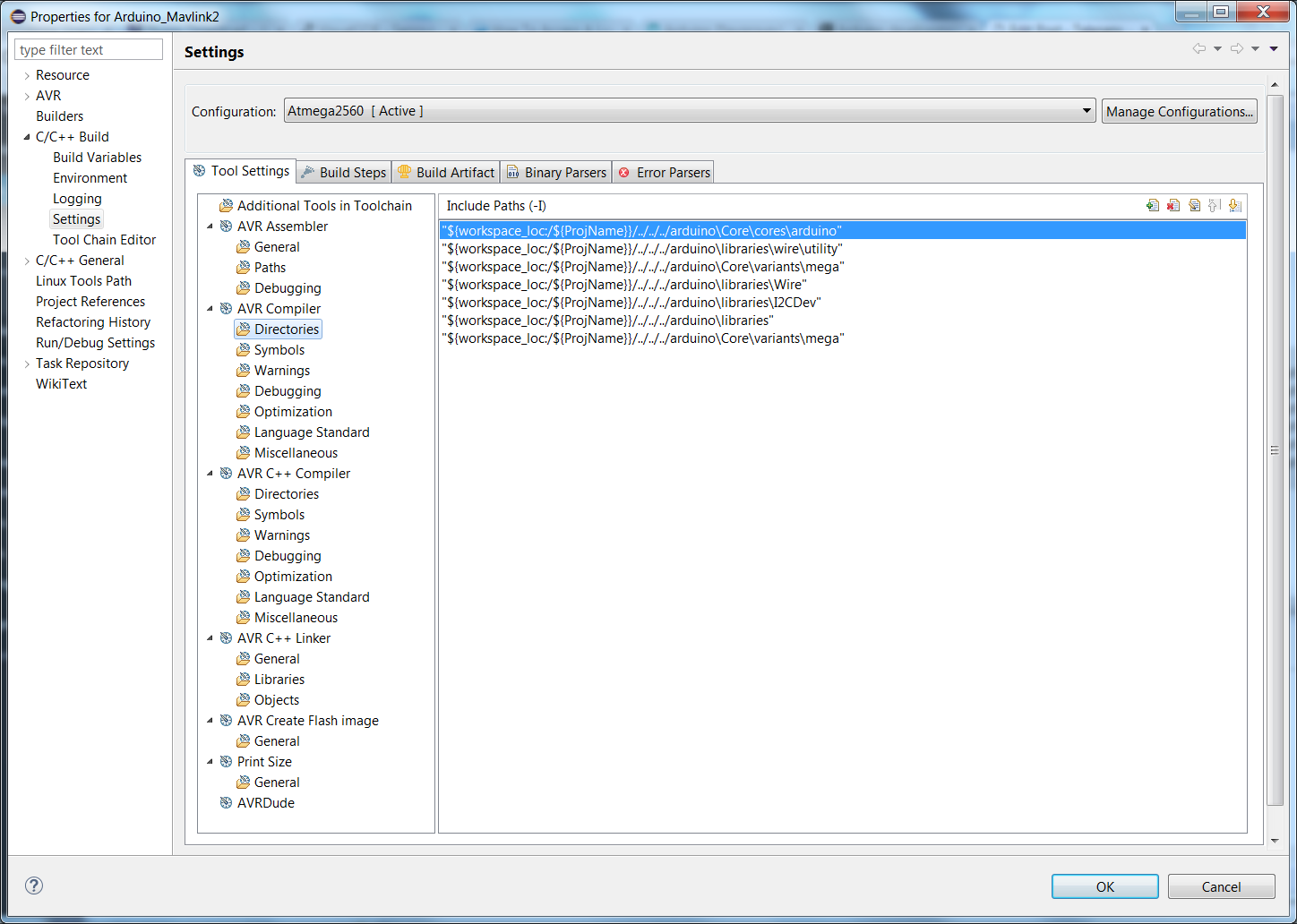This screenshot has height=924, width=1297.
Task: Collapse the AVR Assembler tool group
Action: click(210, 227)
